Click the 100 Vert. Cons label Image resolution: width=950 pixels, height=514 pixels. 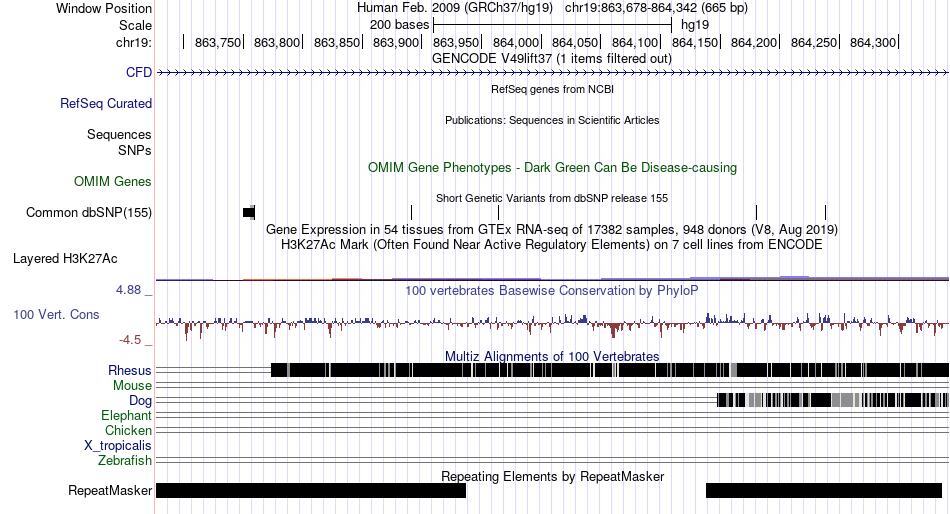click(x=56, y=315)
